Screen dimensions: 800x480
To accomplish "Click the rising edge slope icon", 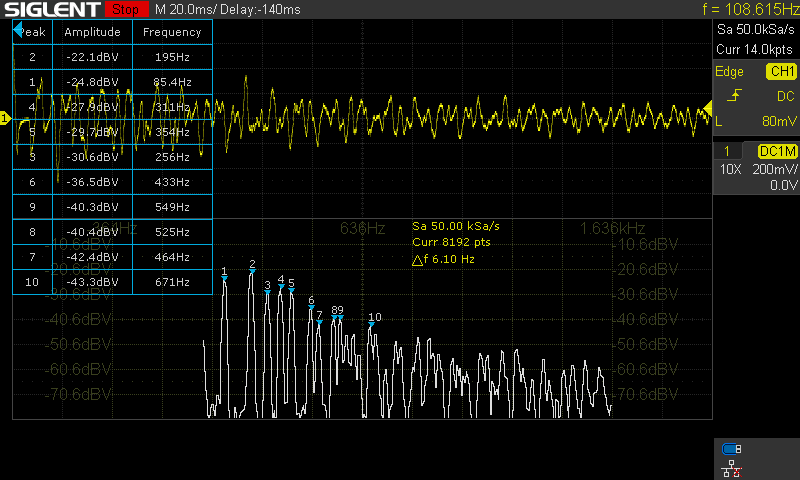I will click(735, 95).
